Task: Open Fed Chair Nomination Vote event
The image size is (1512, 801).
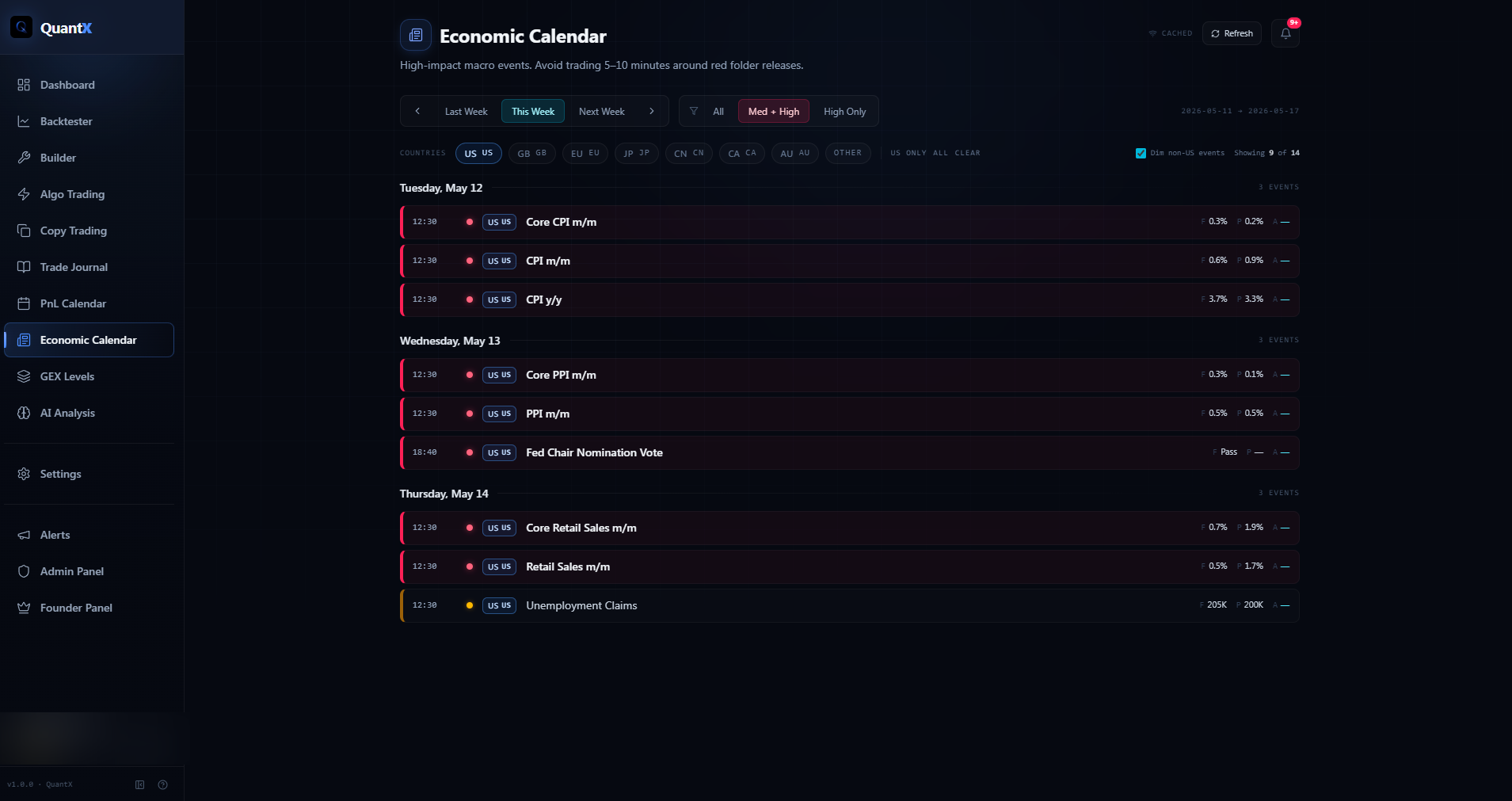Action: pos(850,452)
